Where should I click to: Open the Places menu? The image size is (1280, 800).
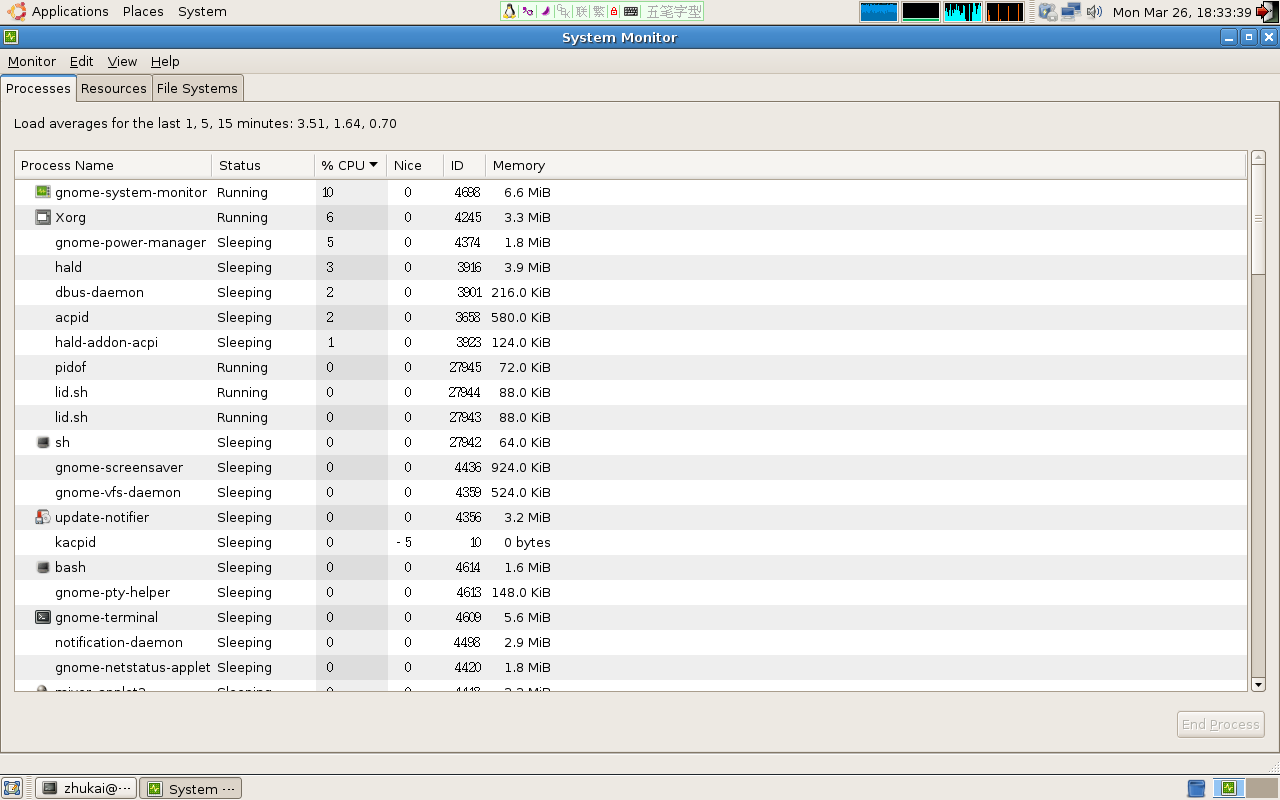143,12
